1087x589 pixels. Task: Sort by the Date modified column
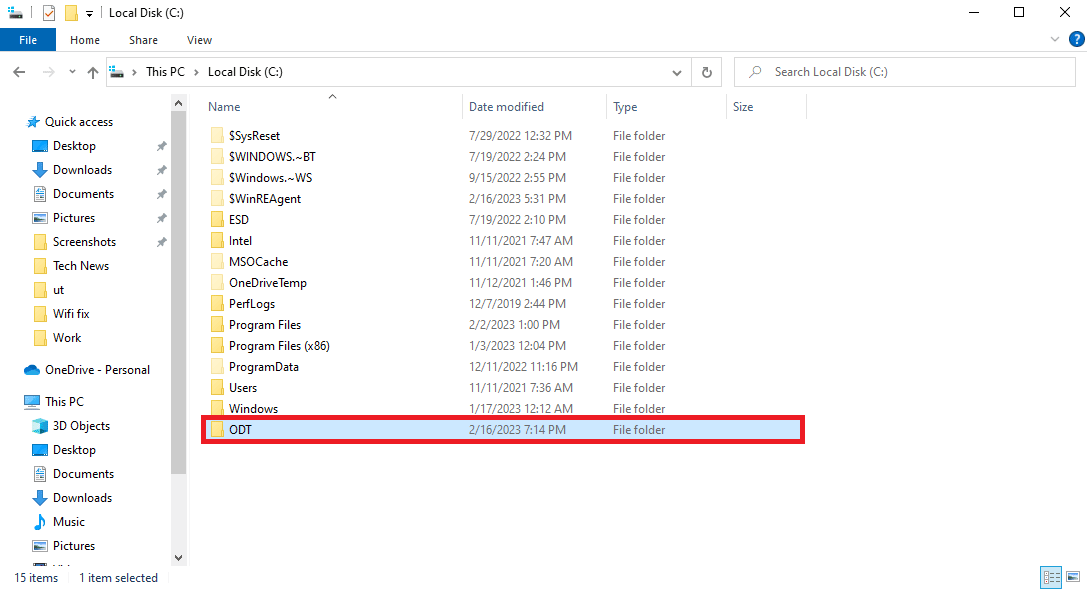click(x=506, y=107)
